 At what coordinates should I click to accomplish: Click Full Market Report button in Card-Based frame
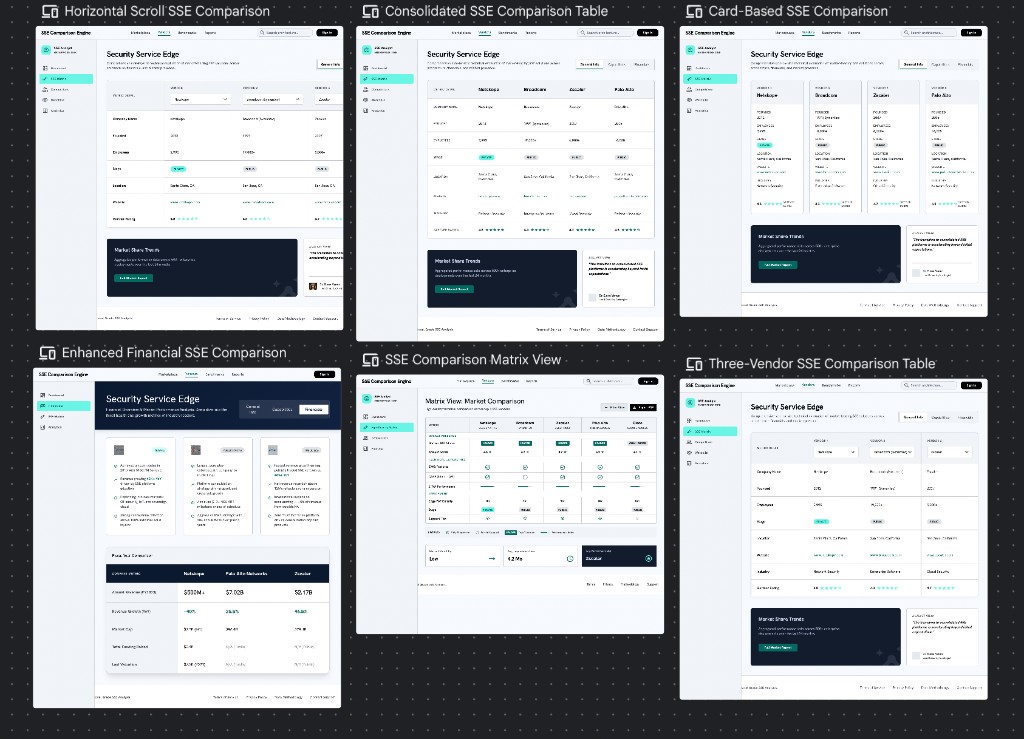778,265
